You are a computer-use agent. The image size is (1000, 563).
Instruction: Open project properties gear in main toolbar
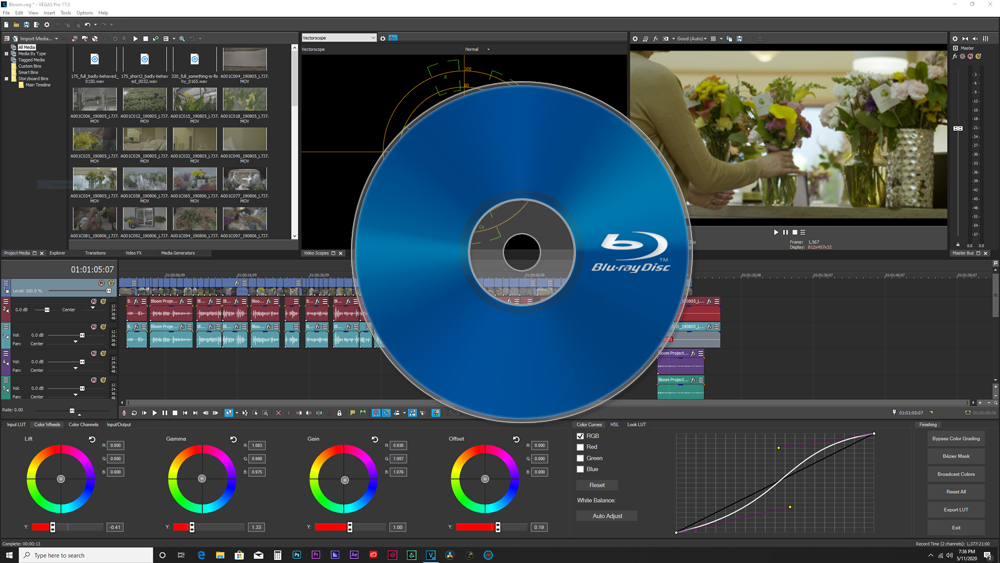(x=47, y=25)
